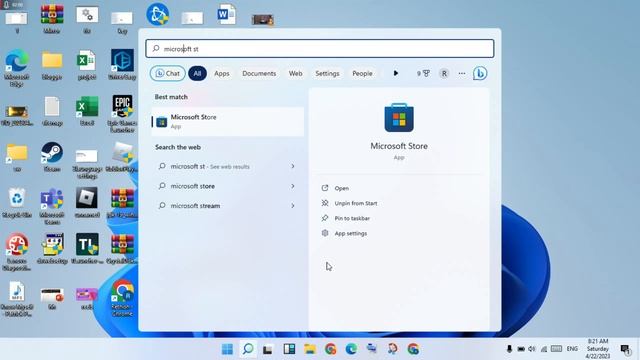The width and height of the screenshot is (640, 360).
Task: Open Task View on the taskbar
Action: 268,349
